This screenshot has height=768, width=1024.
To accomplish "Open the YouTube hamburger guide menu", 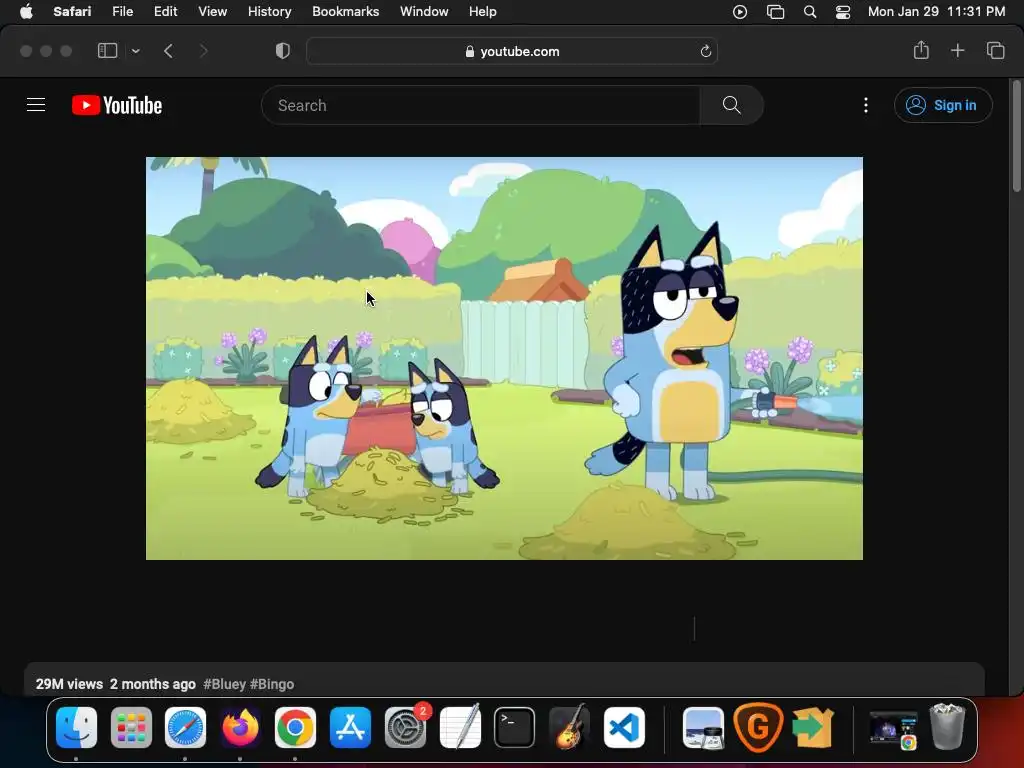I will pyautogui.click(x=36, y=105).
